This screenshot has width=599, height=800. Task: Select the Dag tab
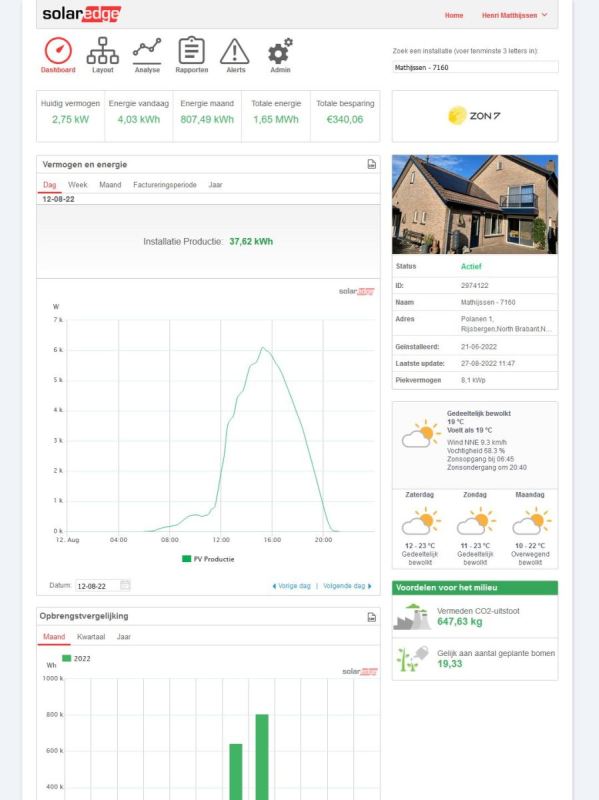pos(49,185)
